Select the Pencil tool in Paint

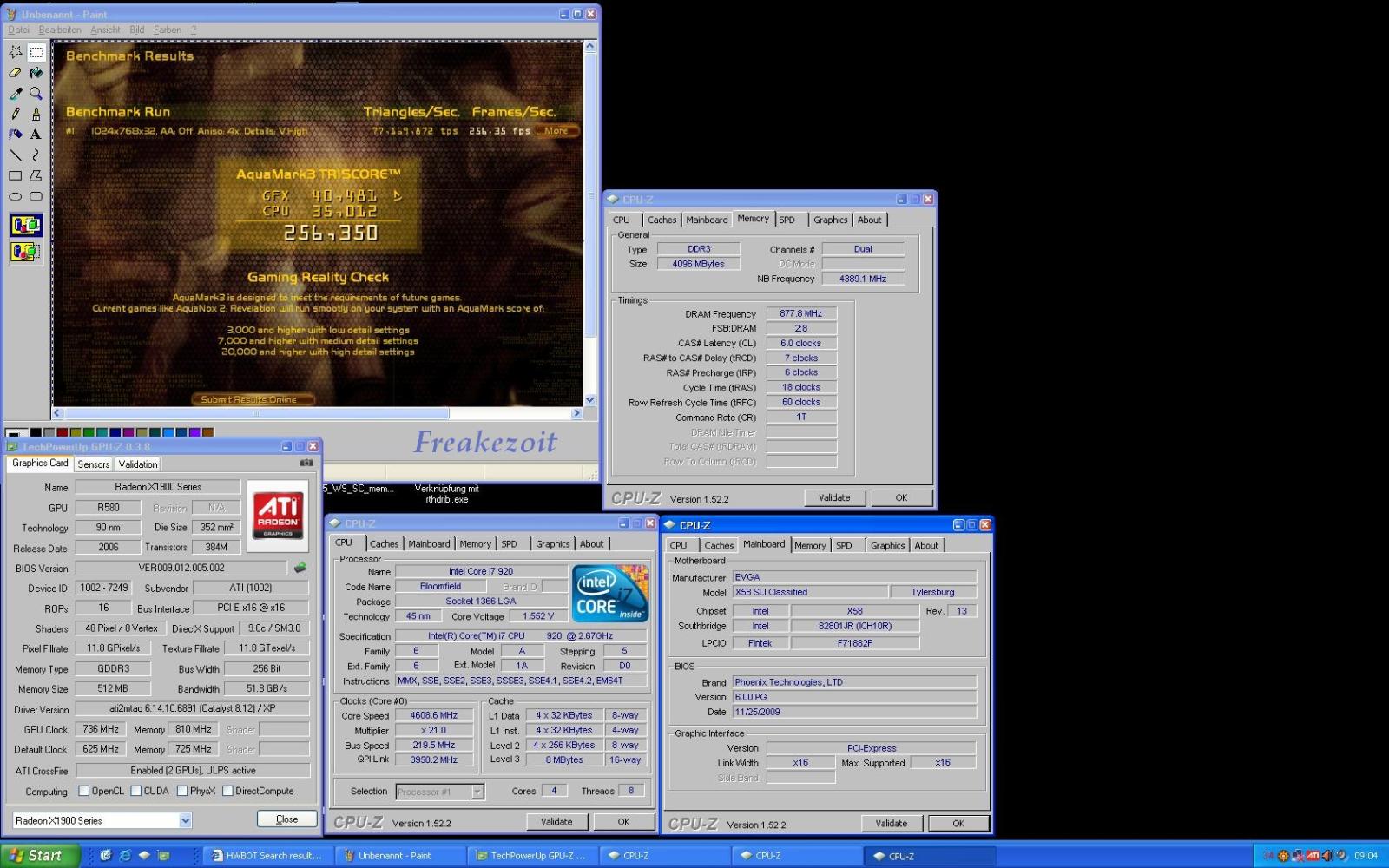tap(16, 114)
